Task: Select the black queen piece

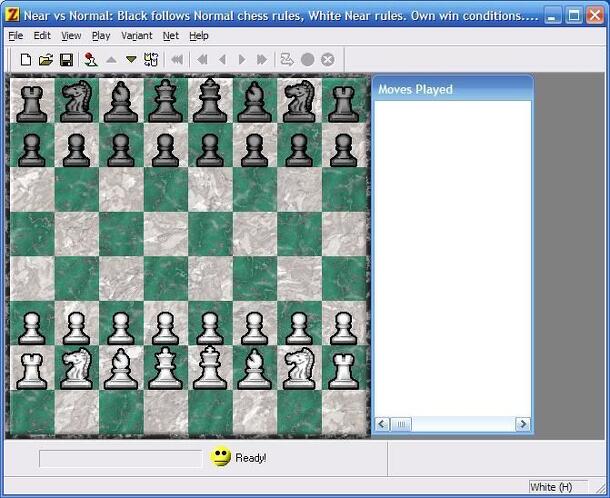Action: (164, 101)
